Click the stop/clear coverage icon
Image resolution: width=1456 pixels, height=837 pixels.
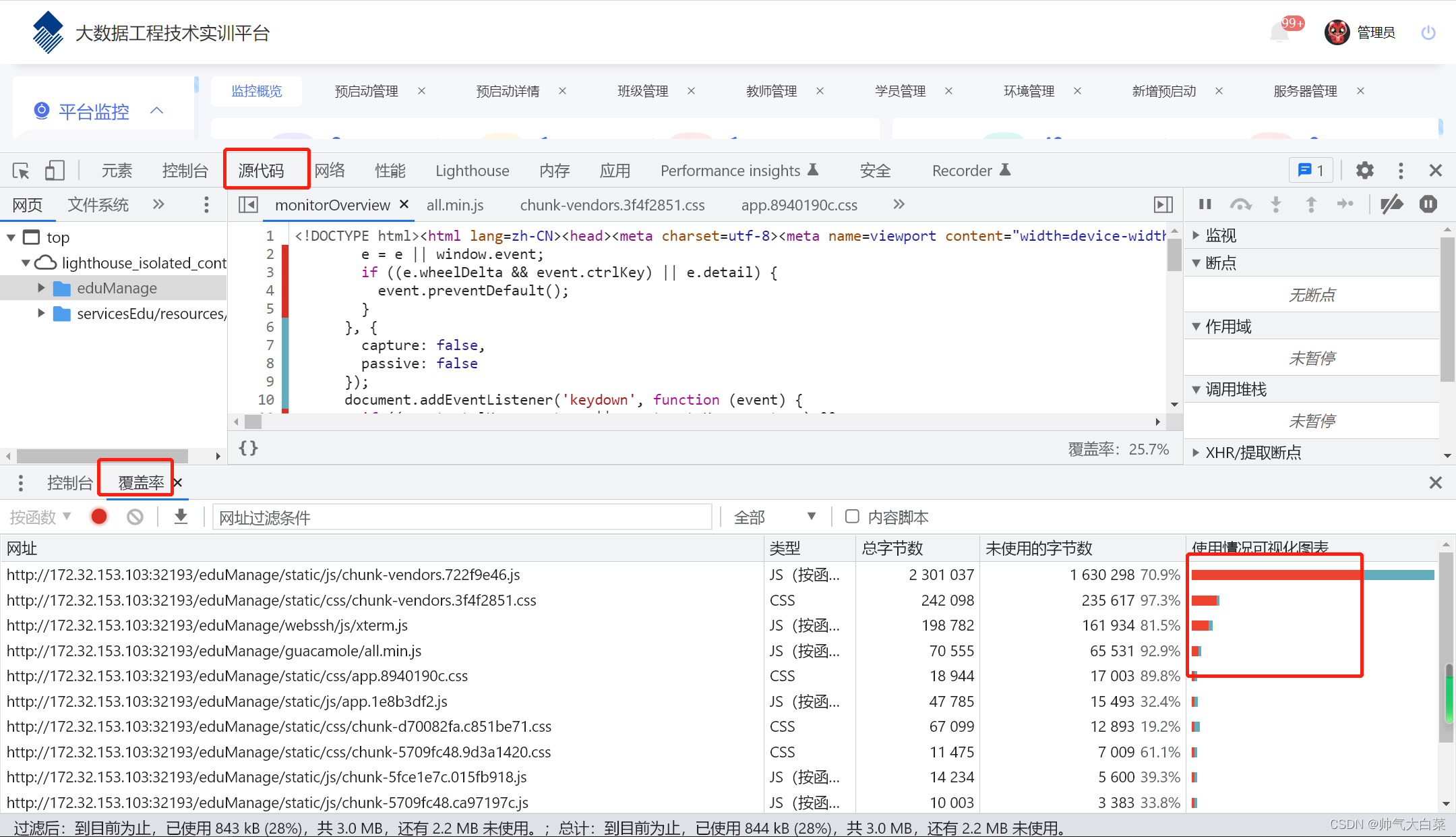[137, 516]
